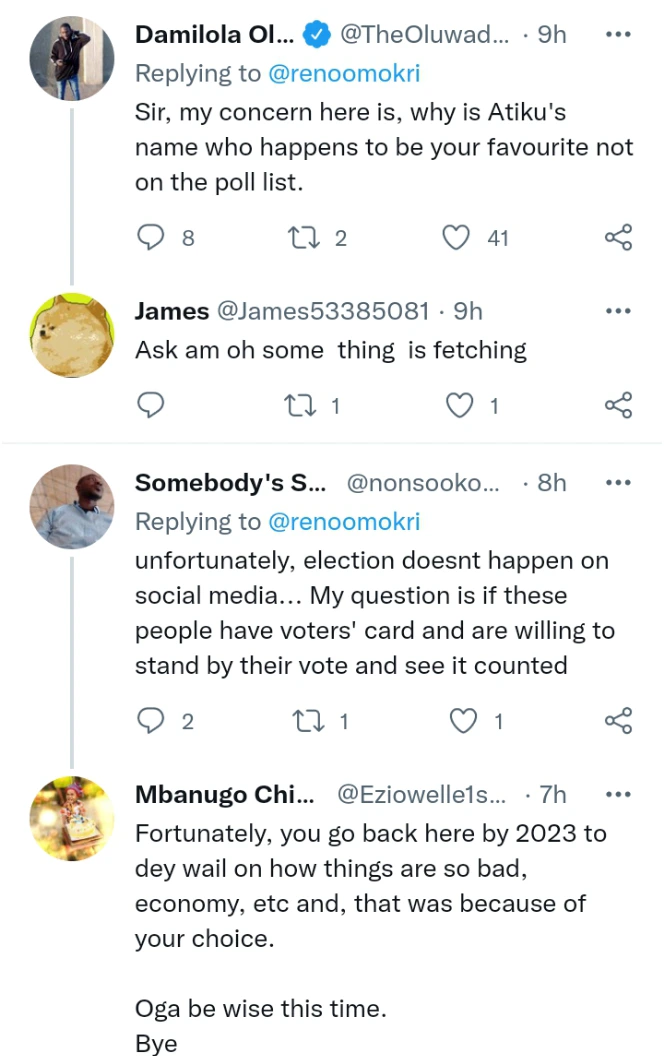Share Damilola's tweet about Atiku

[619, 237]
